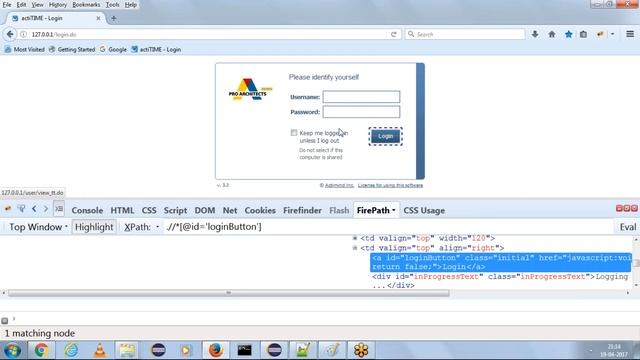Check the Keep me logged in checkbox
The image size is (640, 360).
click(x=294, y=133)
